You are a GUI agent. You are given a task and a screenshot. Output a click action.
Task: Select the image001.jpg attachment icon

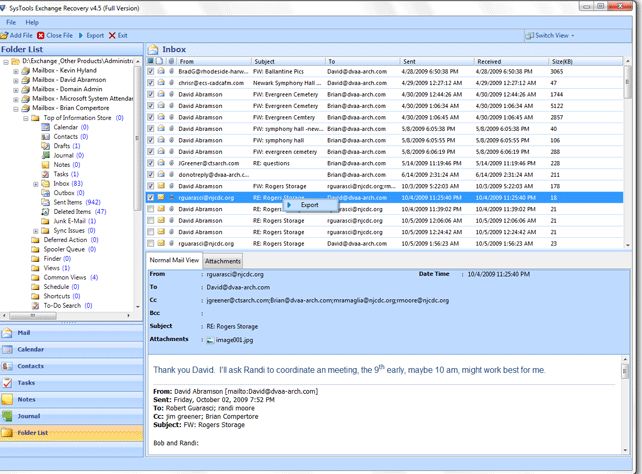point(210,340)
